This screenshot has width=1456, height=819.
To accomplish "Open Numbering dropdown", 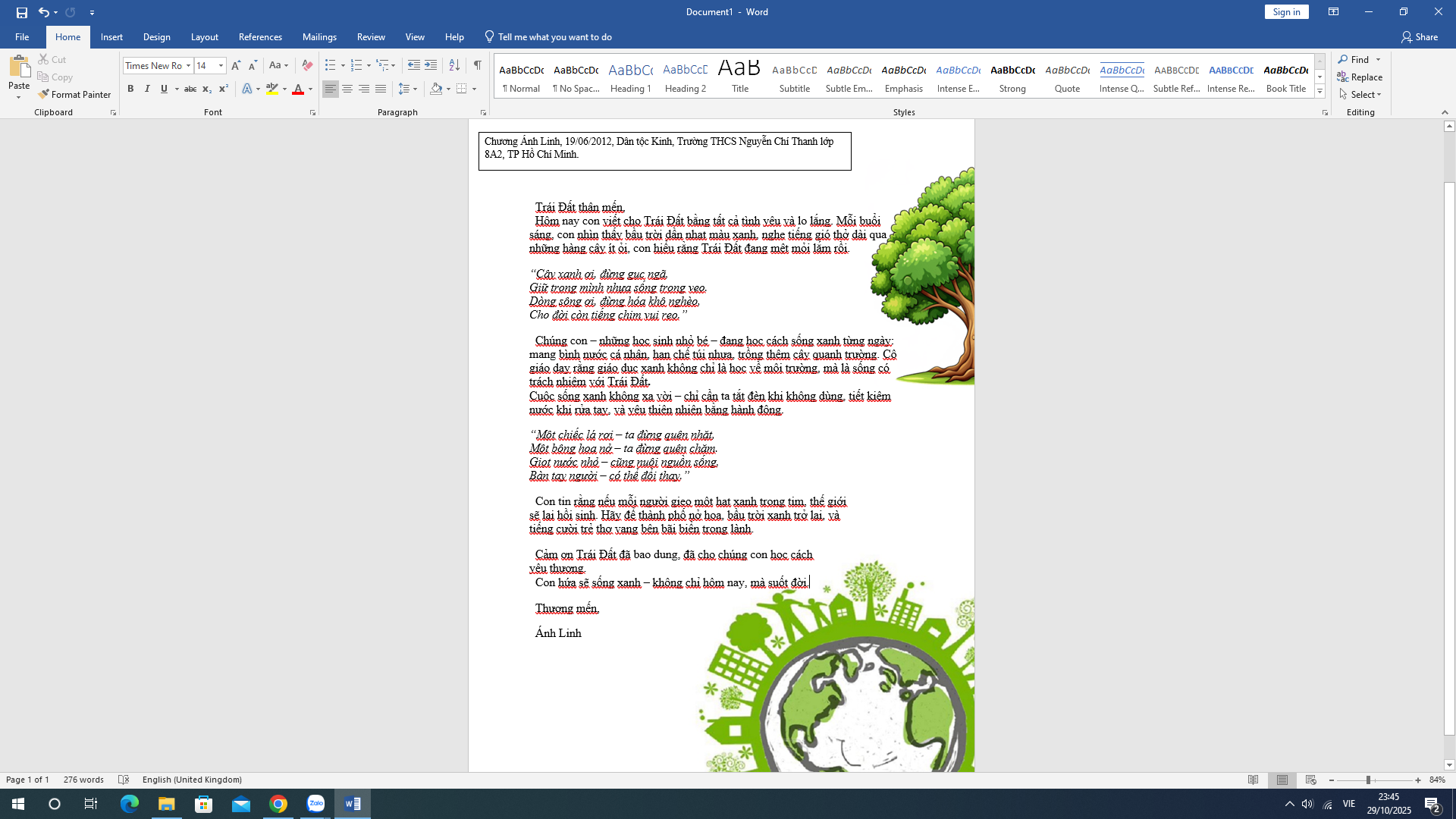I will click(369, 65).
